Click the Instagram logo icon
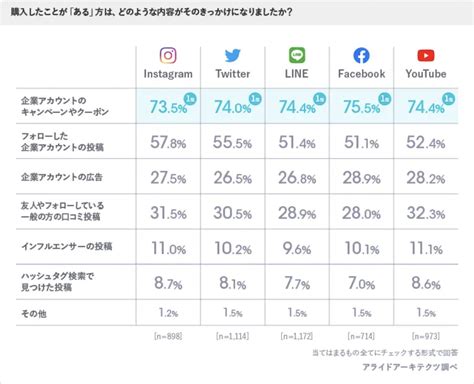This screenshot has height=384, width=474. point(168,55)
